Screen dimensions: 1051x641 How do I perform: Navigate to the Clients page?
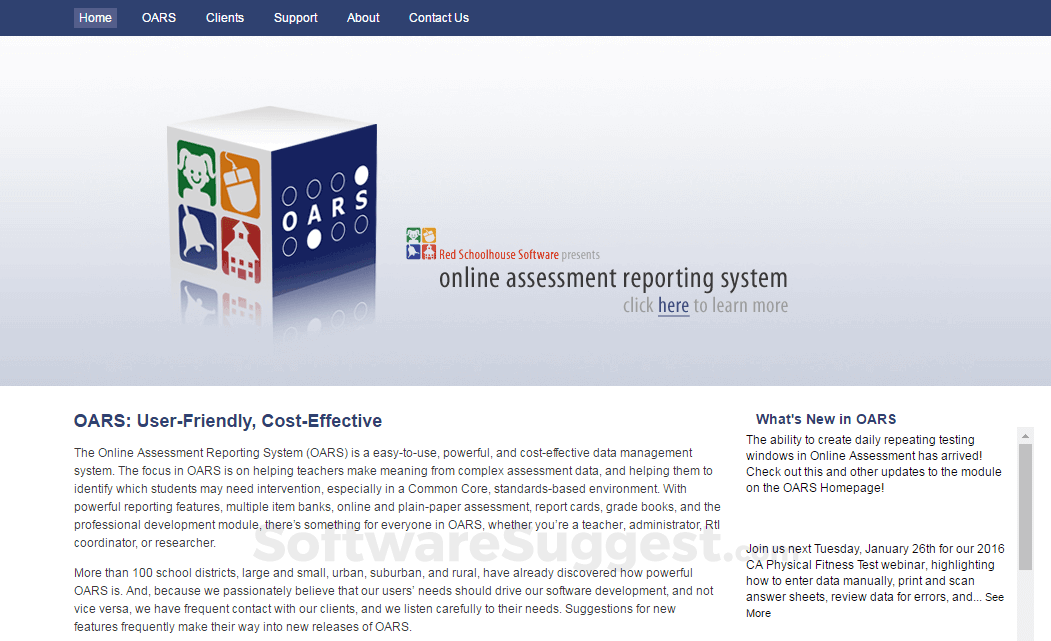click(x=225, y=17)
